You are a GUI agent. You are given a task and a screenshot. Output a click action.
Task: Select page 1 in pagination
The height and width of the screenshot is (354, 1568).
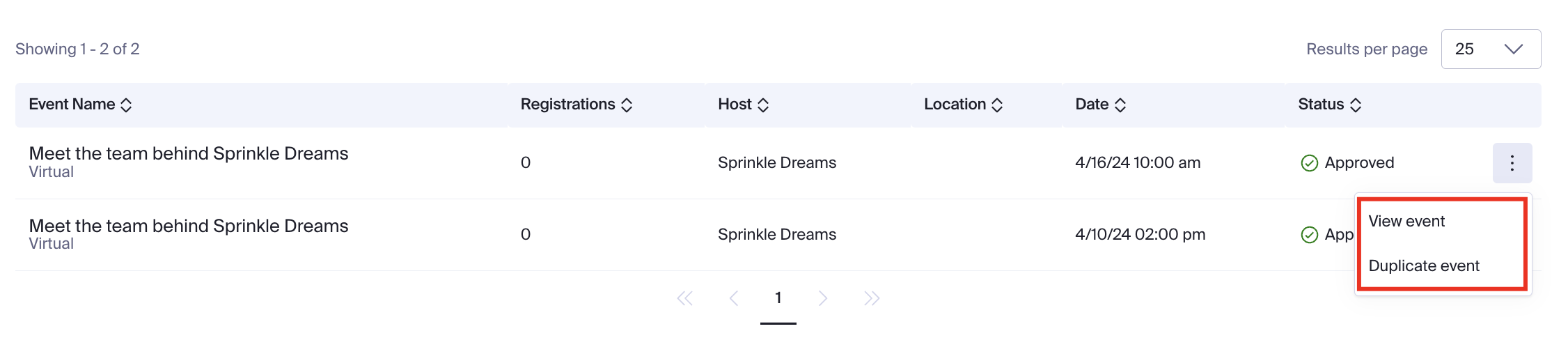(778, 298)
